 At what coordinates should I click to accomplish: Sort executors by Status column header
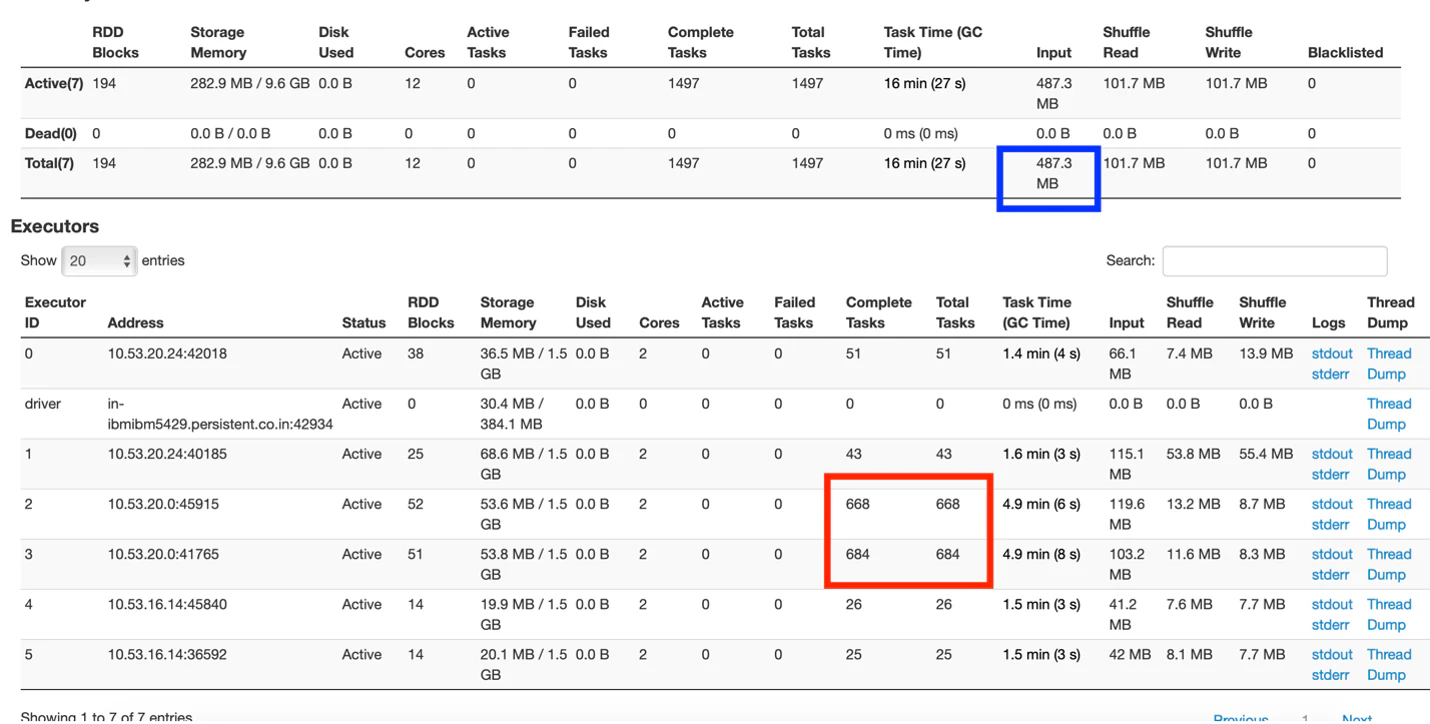[363, 323]
